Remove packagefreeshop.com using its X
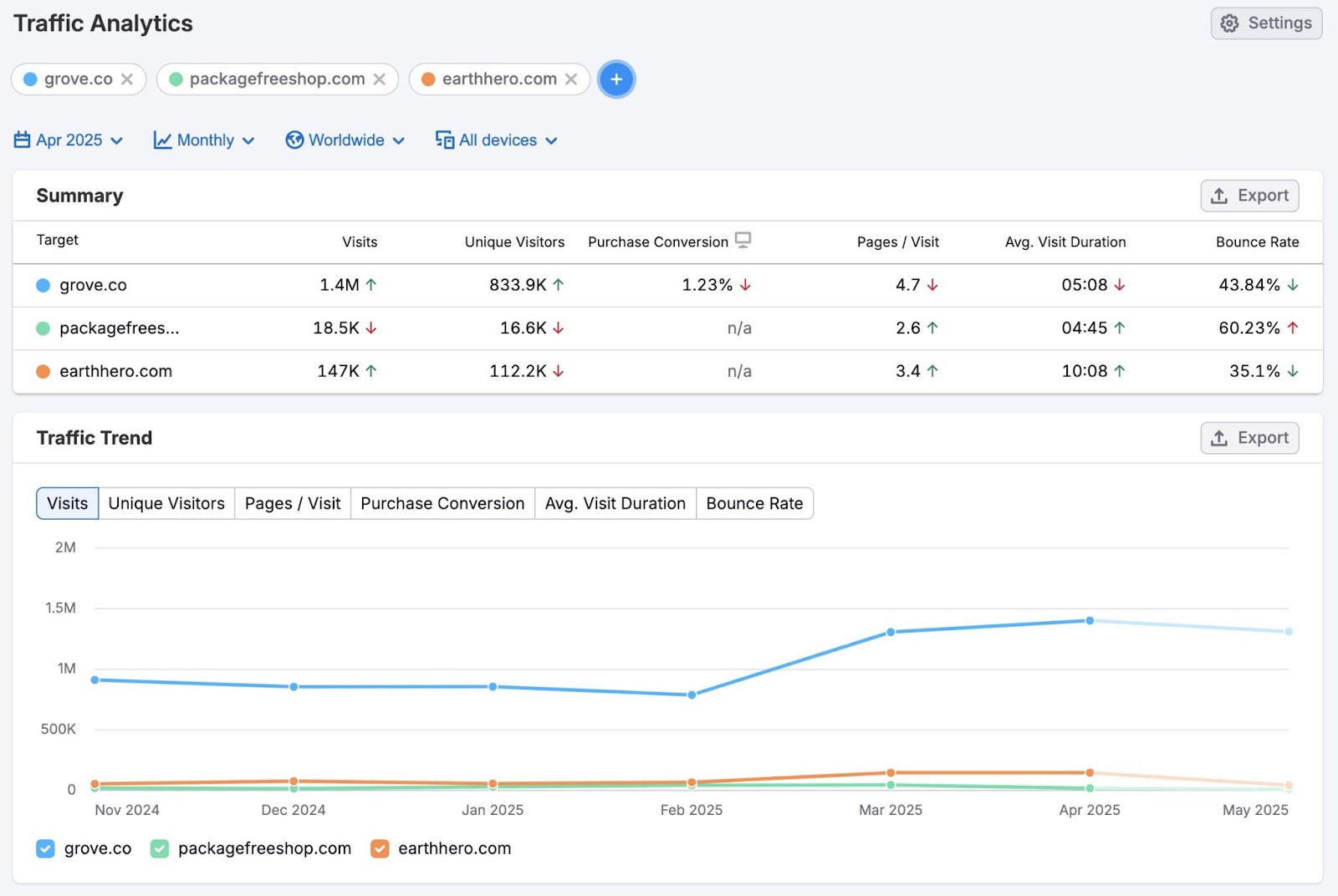This screenshot has width=1338, height=896. click(380, 79)
